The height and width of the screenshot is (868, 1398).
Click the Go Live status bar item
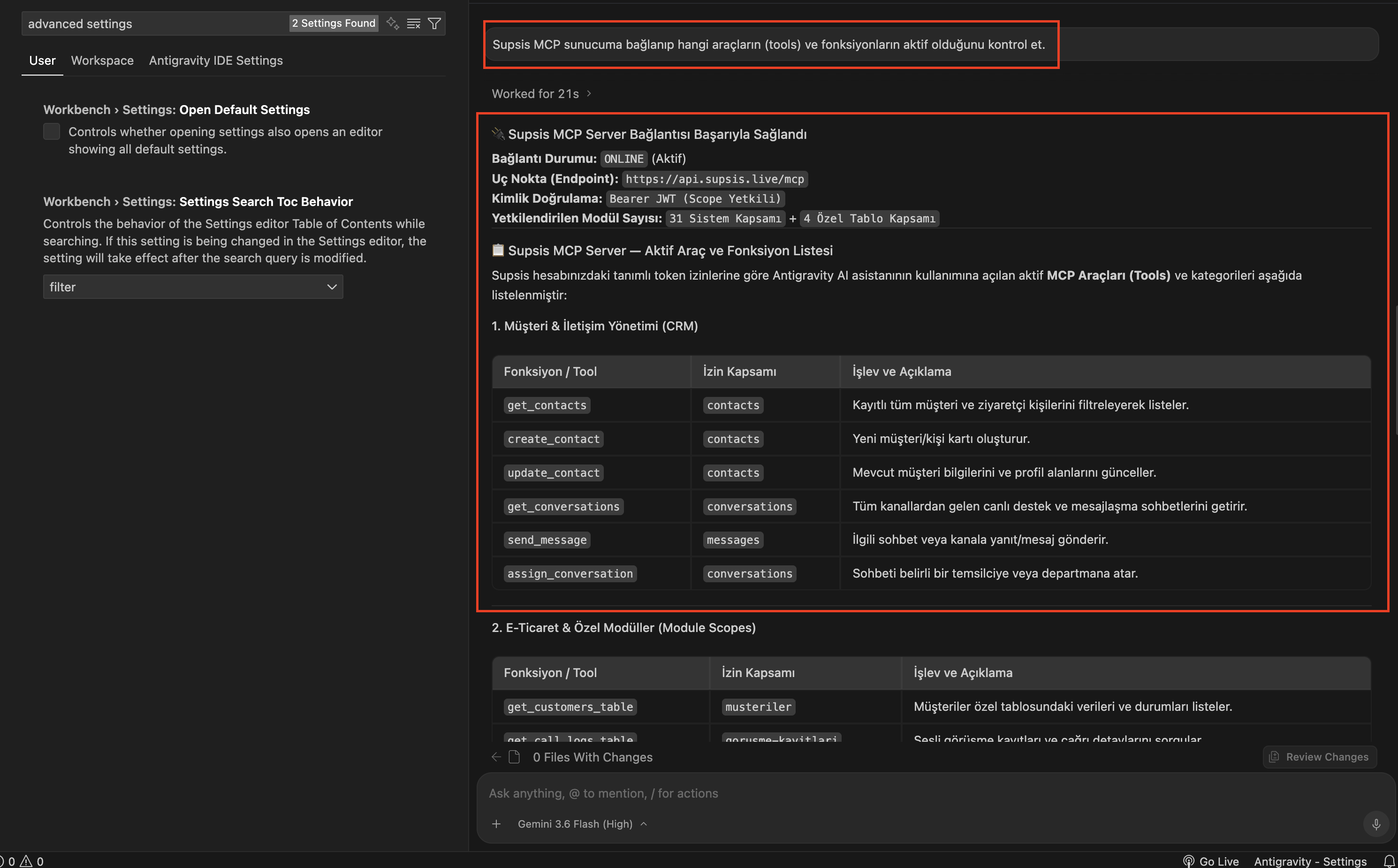tap(1211, 861)
